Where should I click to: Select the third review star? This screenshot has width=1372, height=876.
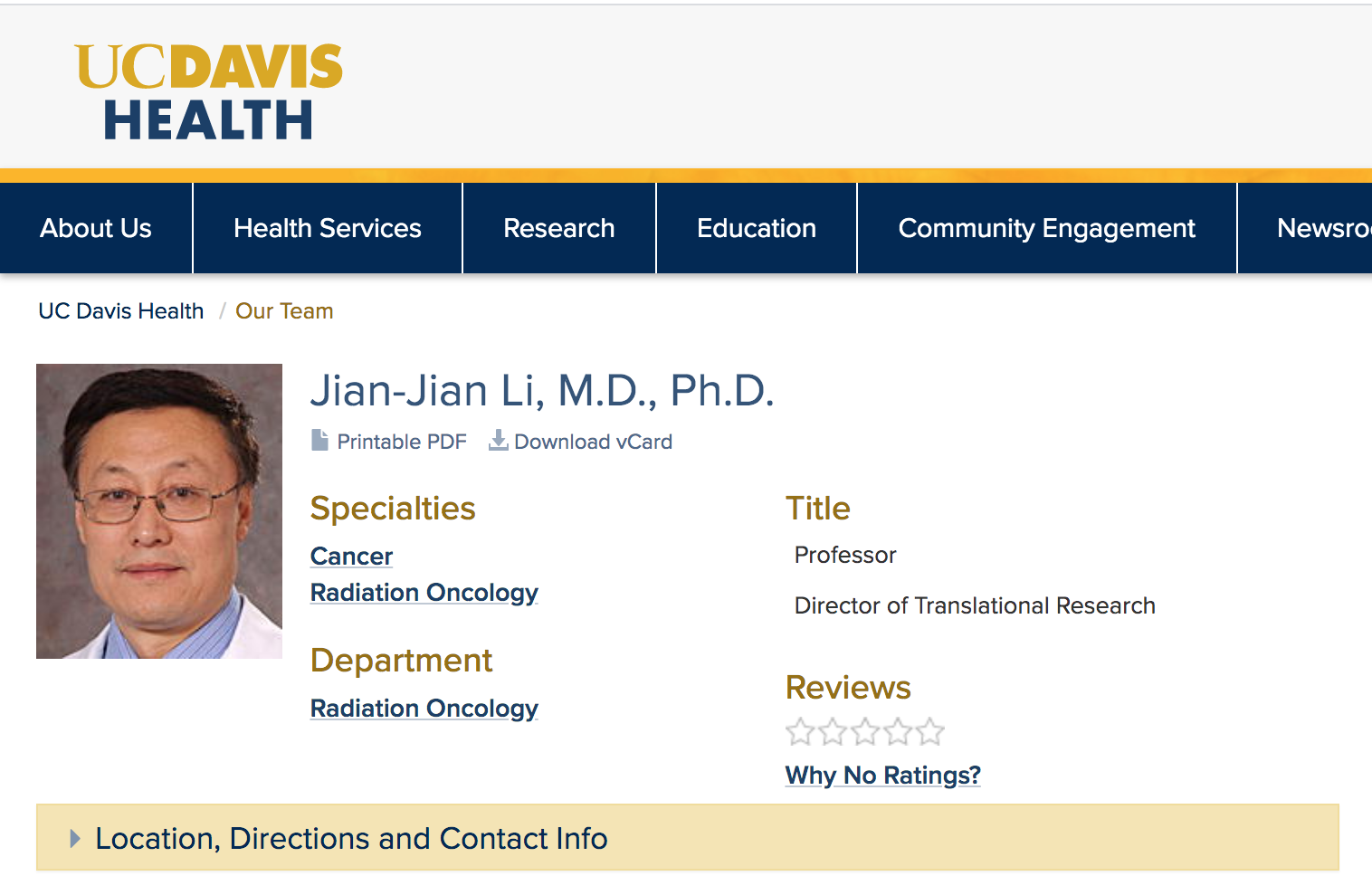pos(865,731)
